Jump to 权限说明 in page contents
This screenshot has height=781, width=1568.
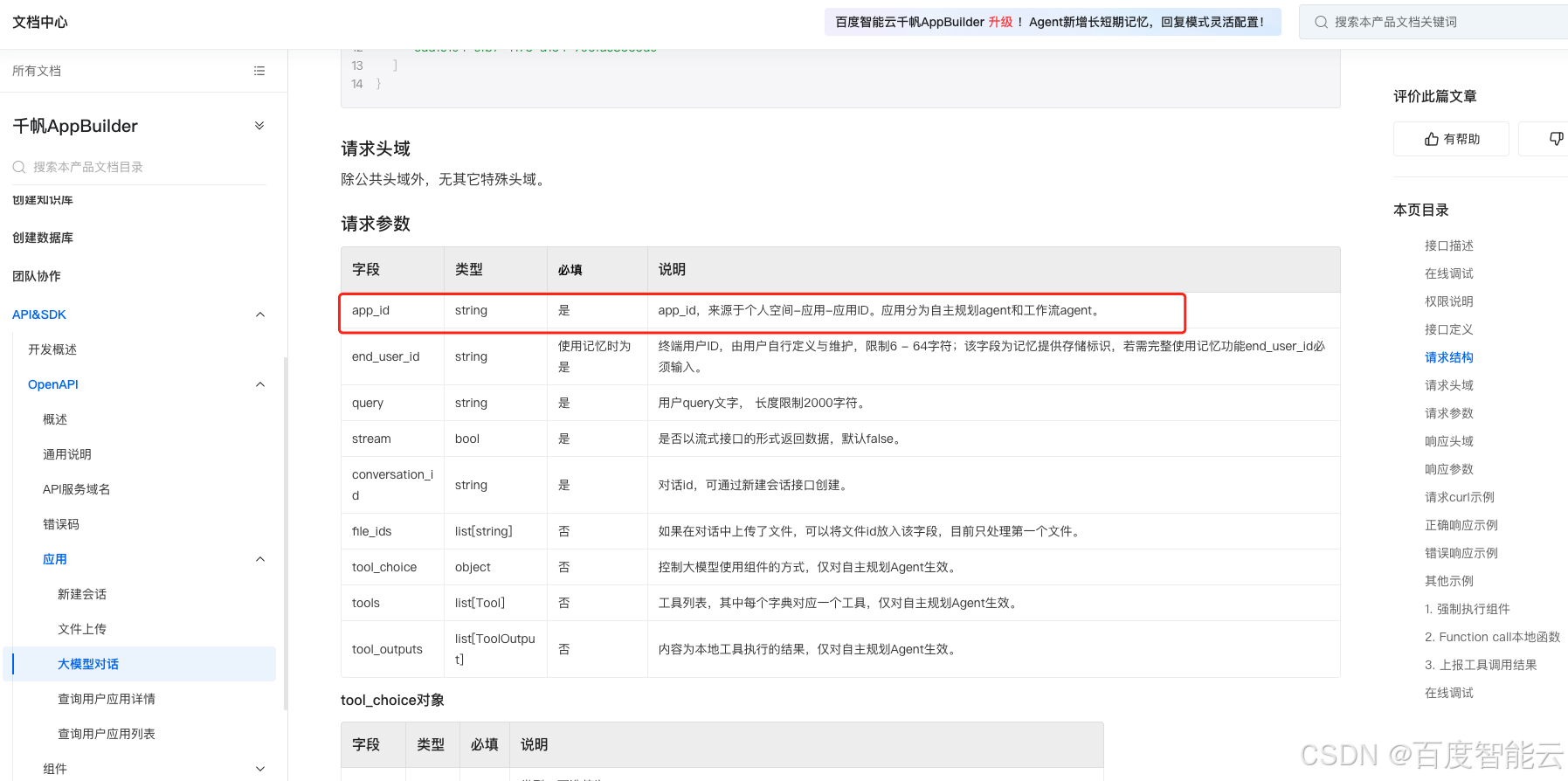1449,301
